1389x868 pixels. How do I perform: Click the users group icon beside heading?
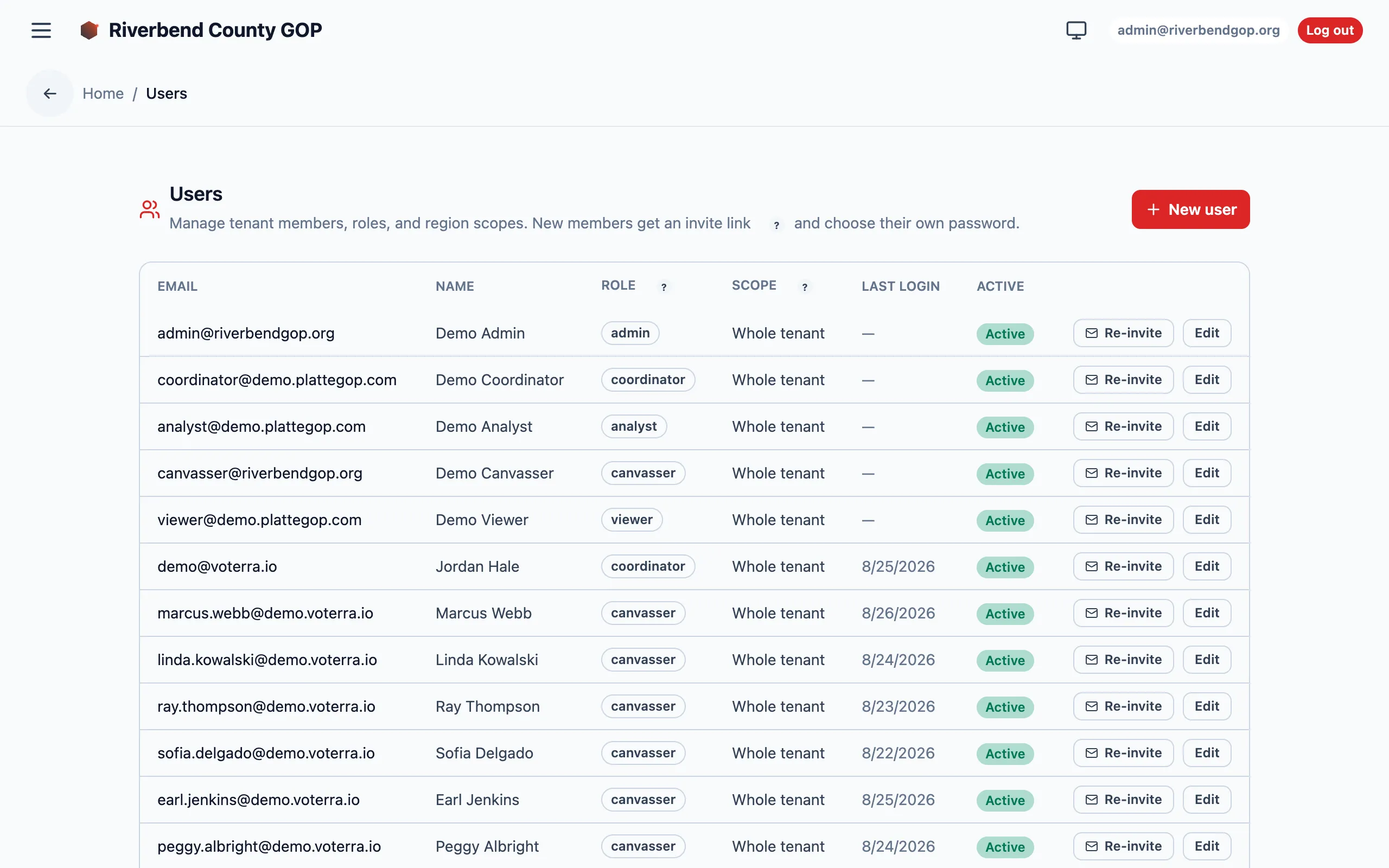[x=149, y=209]
